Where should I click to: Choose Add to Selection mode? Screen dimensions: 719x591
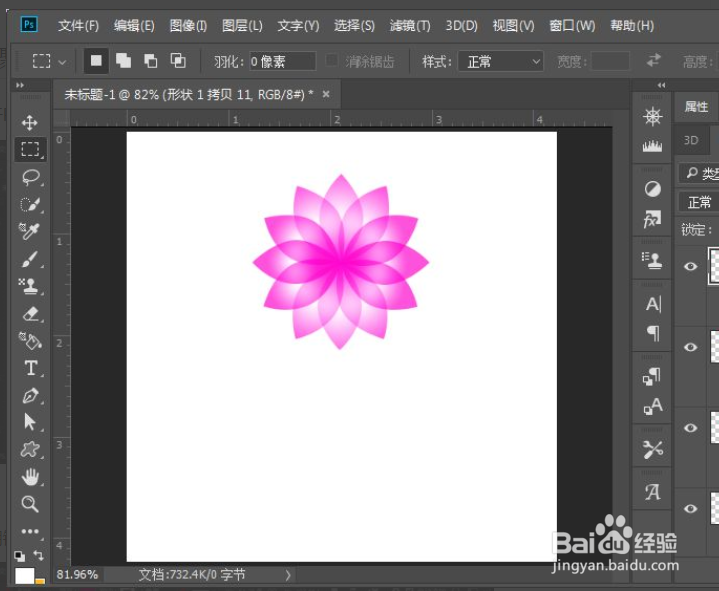(123, 61)
